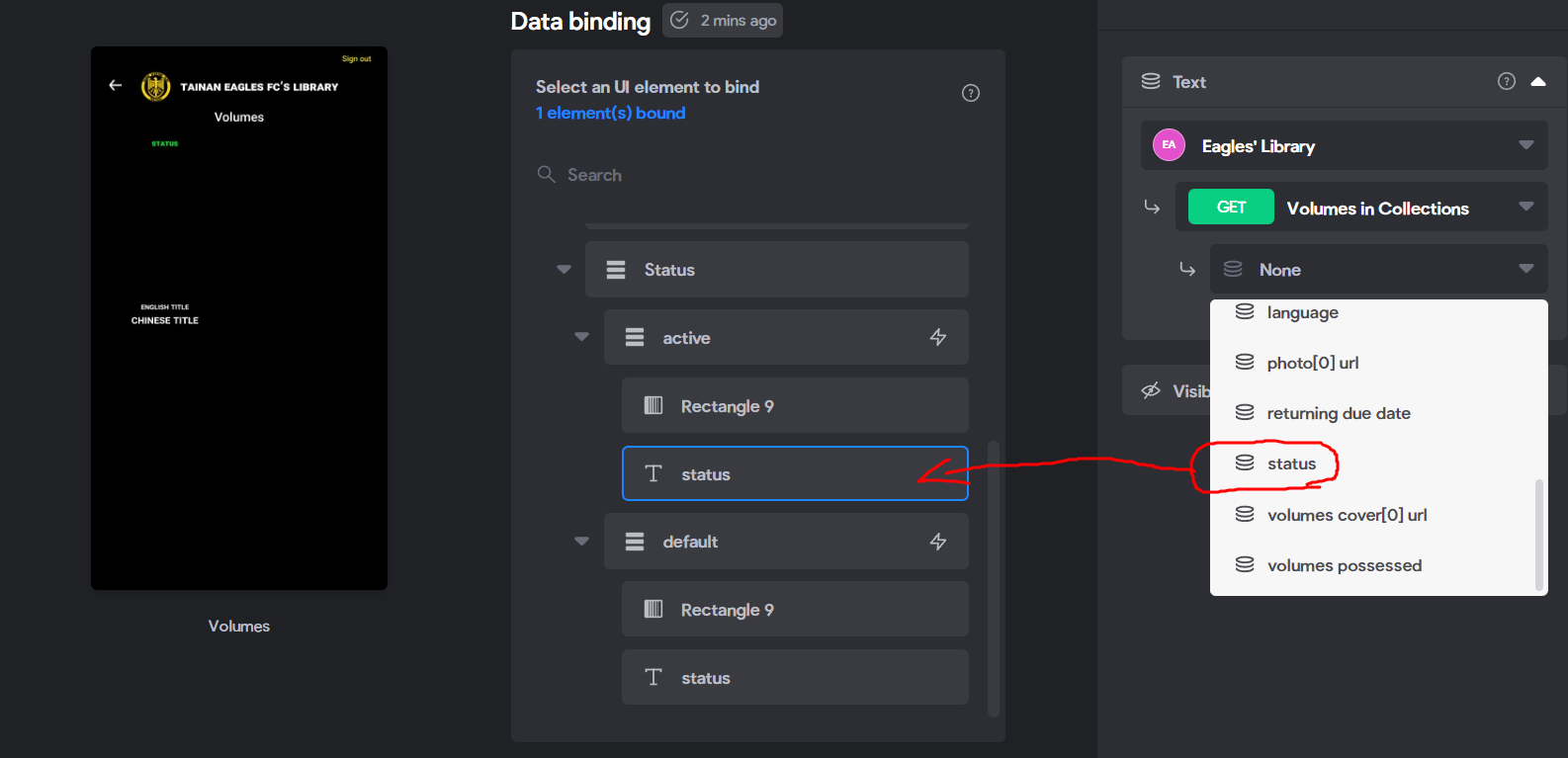Image resolution: width=1568 pixels, height=758 pixels.
Task: Select the default tree row
Action: pyautogui.click(x=786, y=541)
